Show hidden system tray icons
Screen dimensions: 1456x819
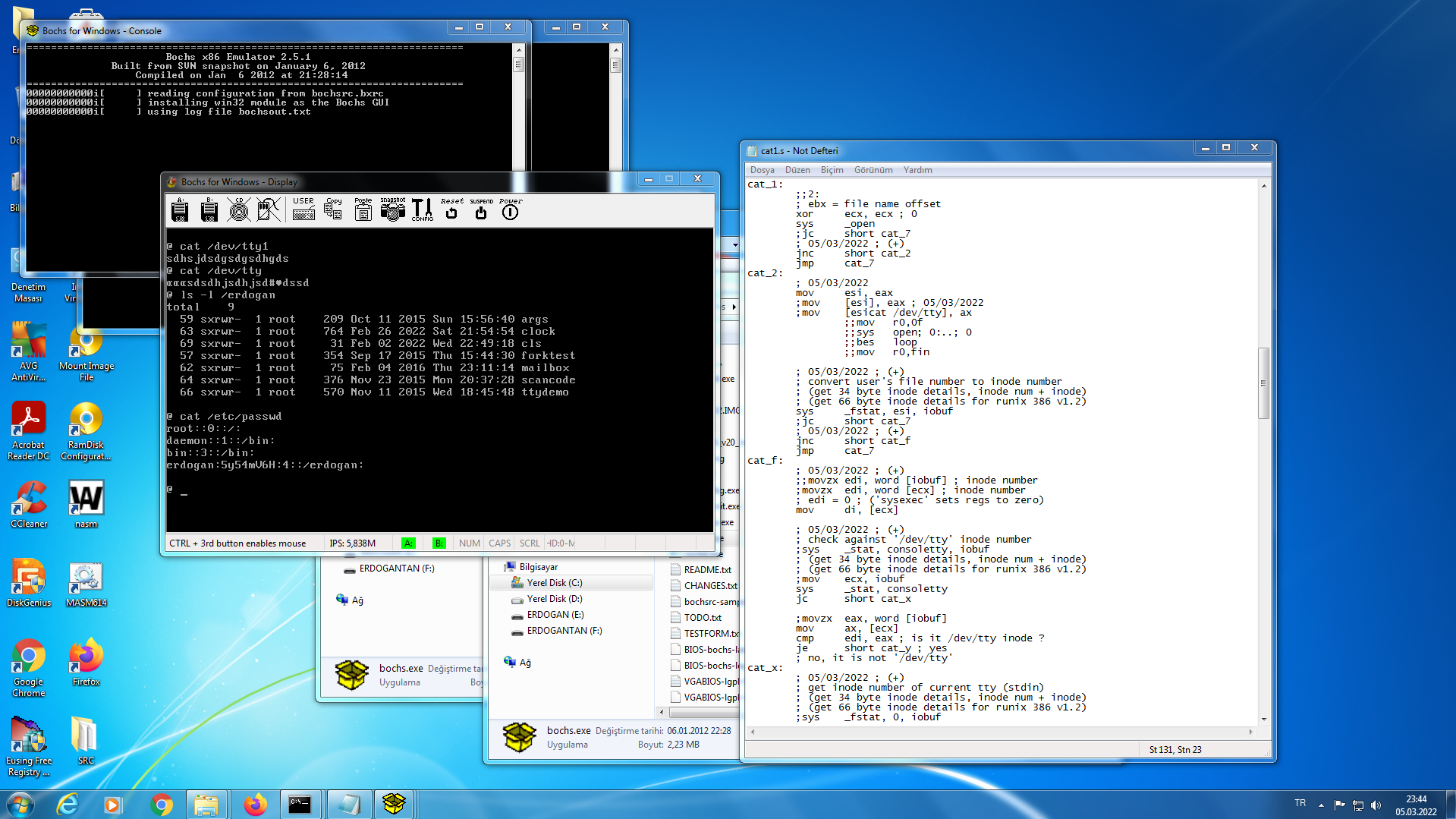pyautogui.click(x=1321, y=805)
